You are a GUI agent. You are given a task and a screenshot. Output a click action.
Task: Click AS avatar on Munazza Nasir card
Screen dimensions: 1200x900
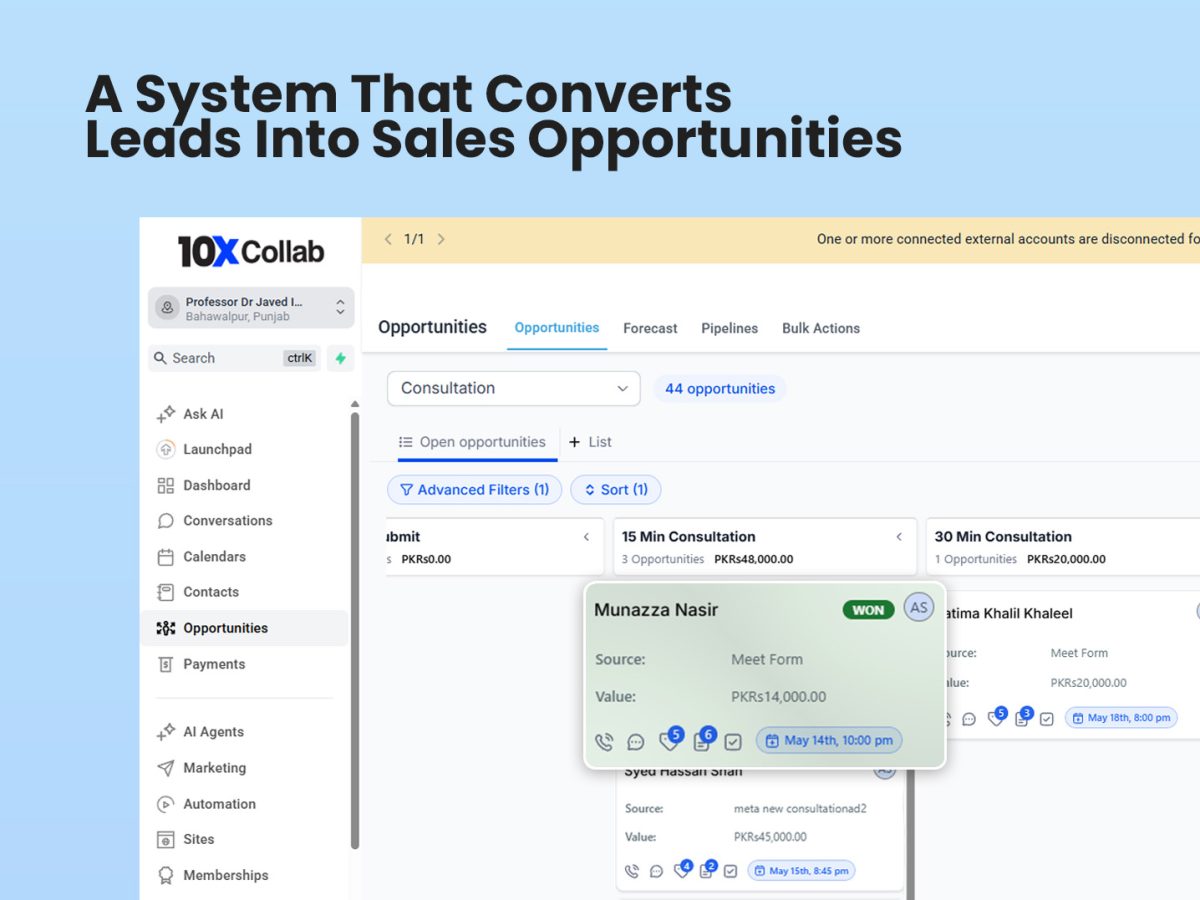click(919, 607)
